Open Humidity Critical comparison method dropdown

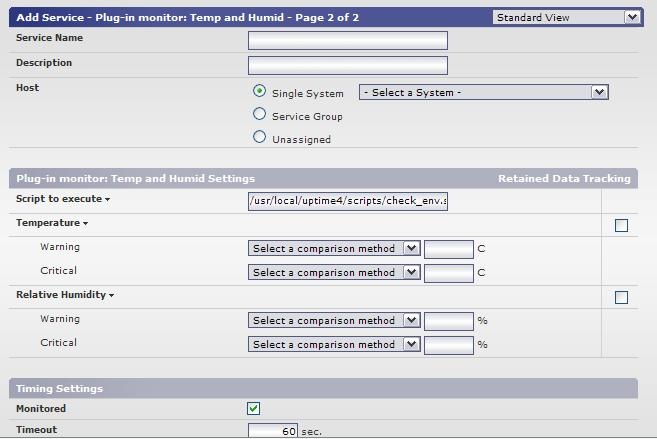(334, 344)
